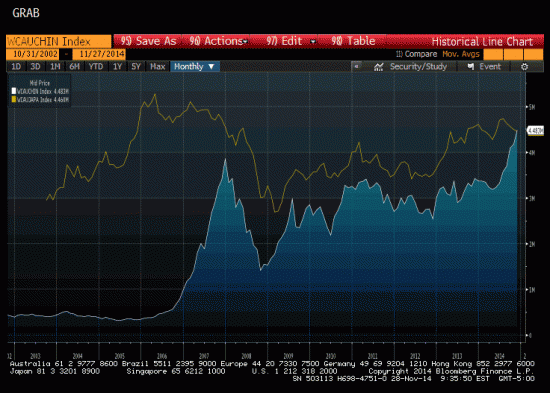
Task: Toggle WCAUCHIN Index white legend marker
Action: click(x=14, y=91)
